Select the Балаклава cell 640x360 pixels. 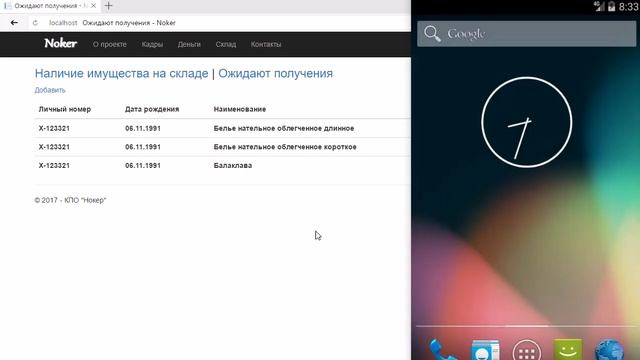click(233, 165)
